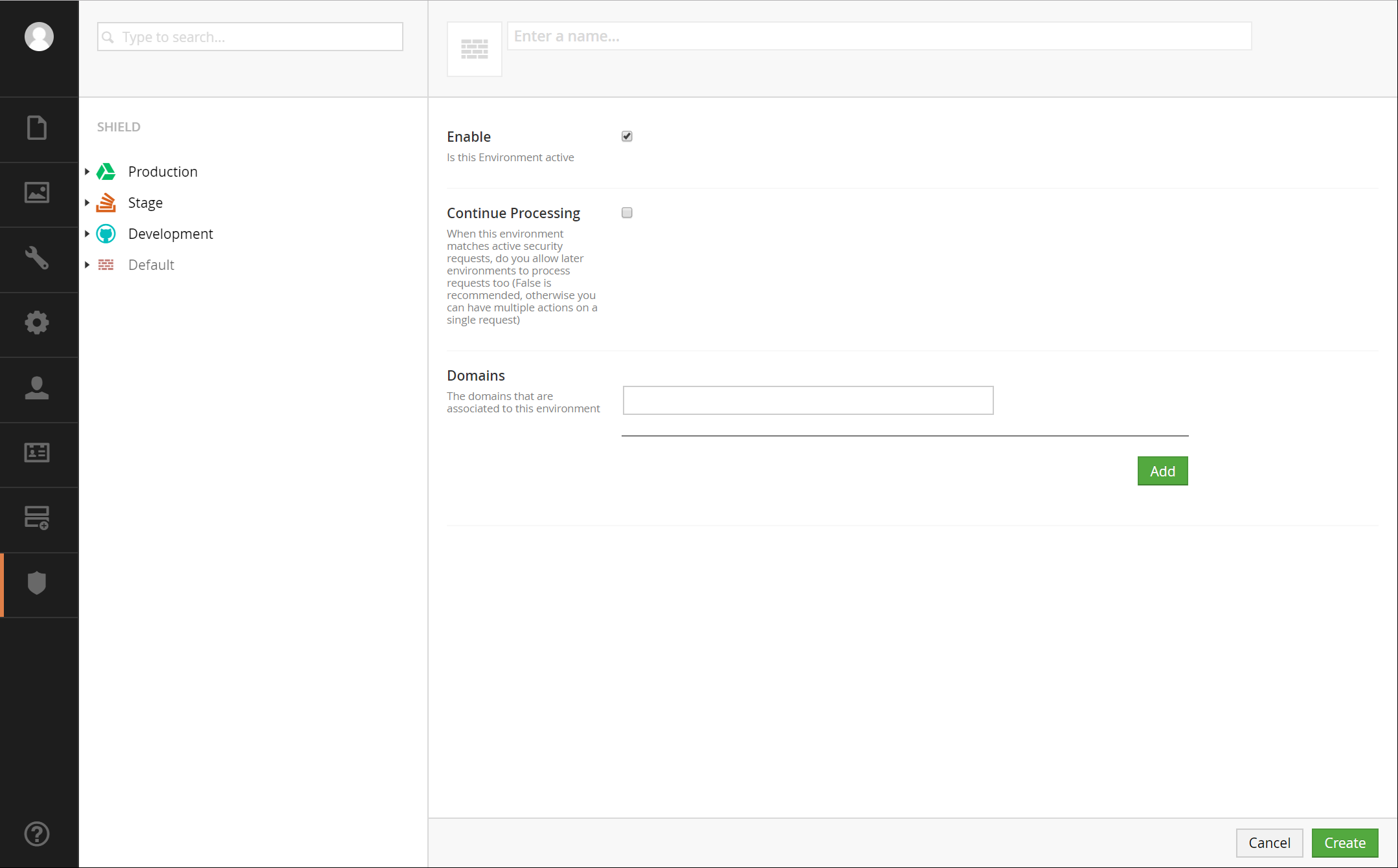The height and width of the screenshot is (868, 1398).
Task: Click the Create button
Action: (1345, 843)
